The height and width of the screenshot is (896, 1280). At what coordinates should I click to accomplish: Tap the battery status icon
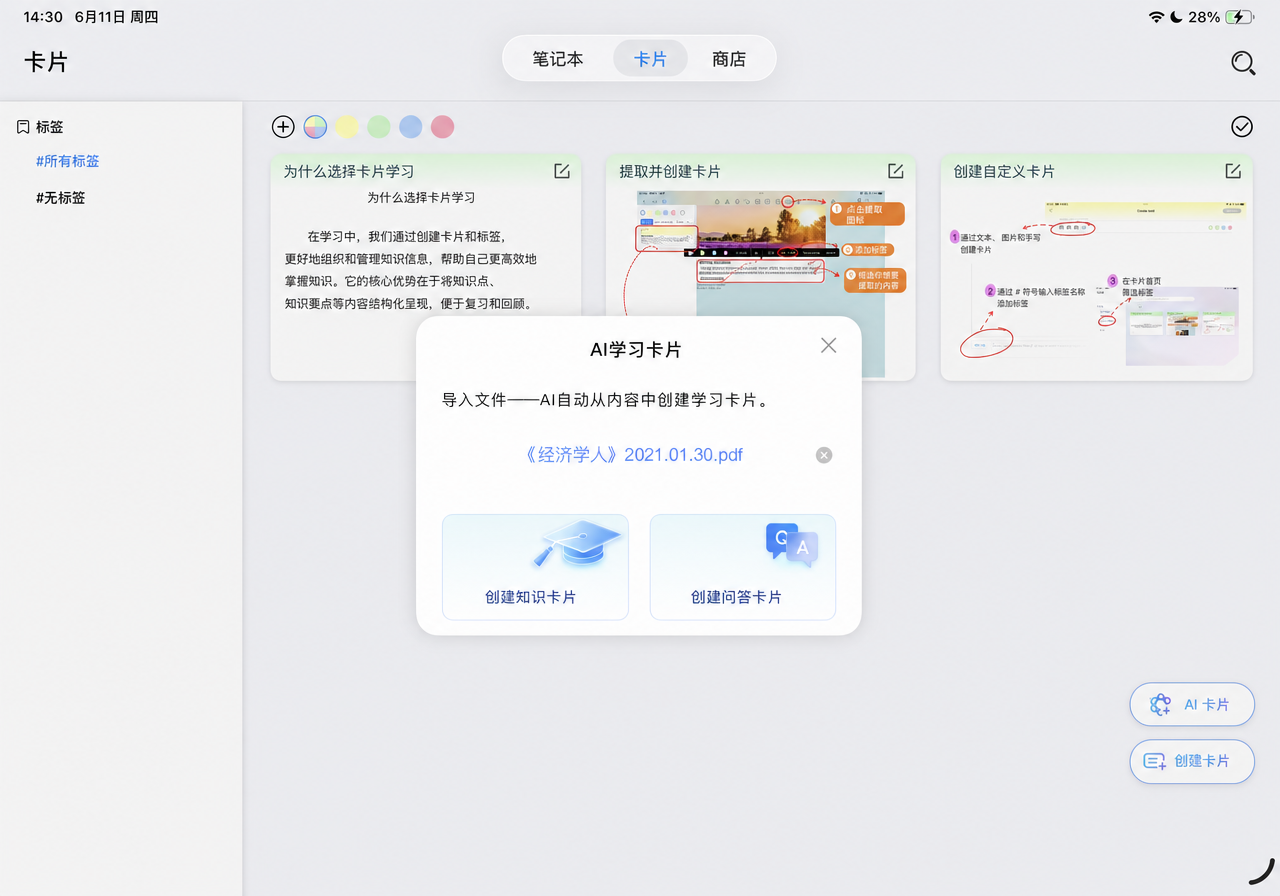[x=1240, y=17]
